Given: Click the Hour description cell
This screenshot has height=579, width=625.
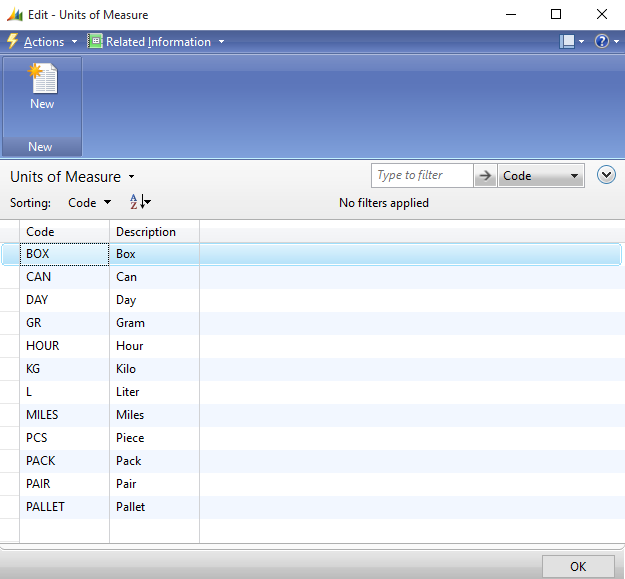Looking at the screenshot, I should pos(155,346).
